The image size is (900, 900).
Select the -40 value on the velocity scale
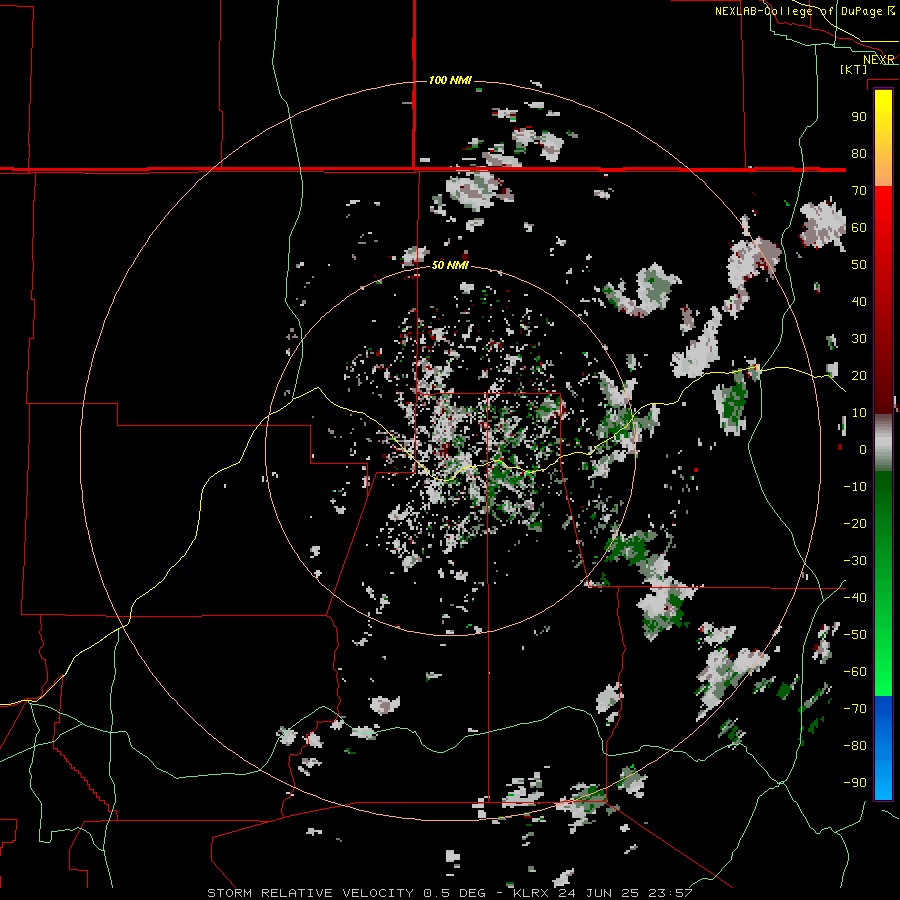point(855,598)
